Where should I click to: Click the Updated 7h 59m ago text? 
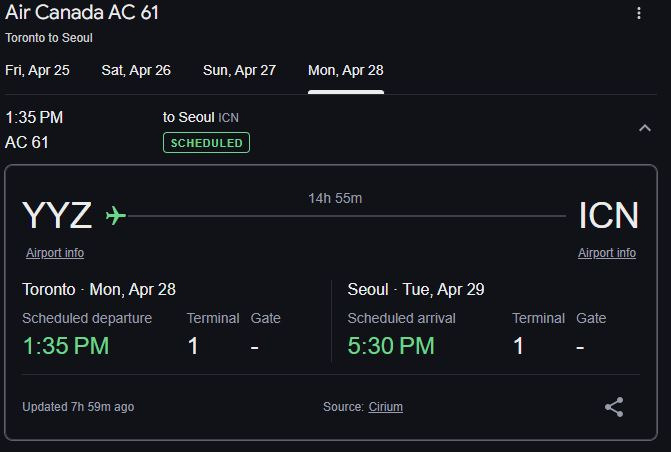point(78,407)
